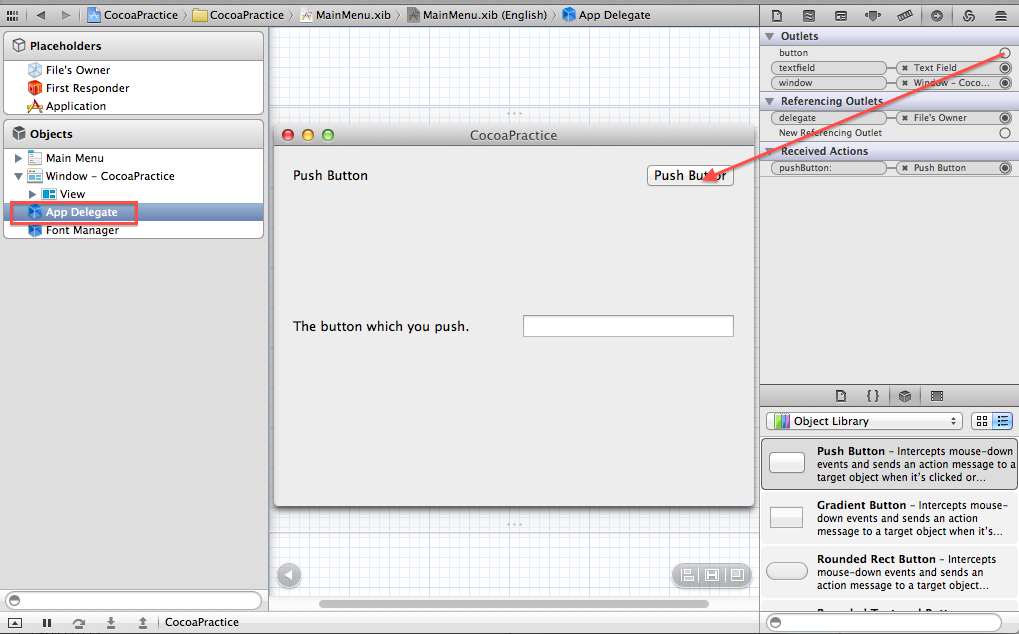Select Gradient Button in the library
1019x634 pixels.
tap(889, 518)
